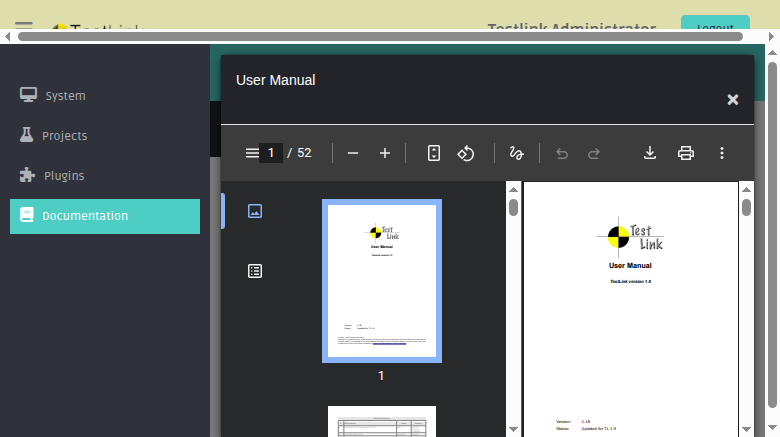Open the System sidebar section
The width and height of the screenshot is (780, 437).
pyautogui.click(x=105, y=95)
